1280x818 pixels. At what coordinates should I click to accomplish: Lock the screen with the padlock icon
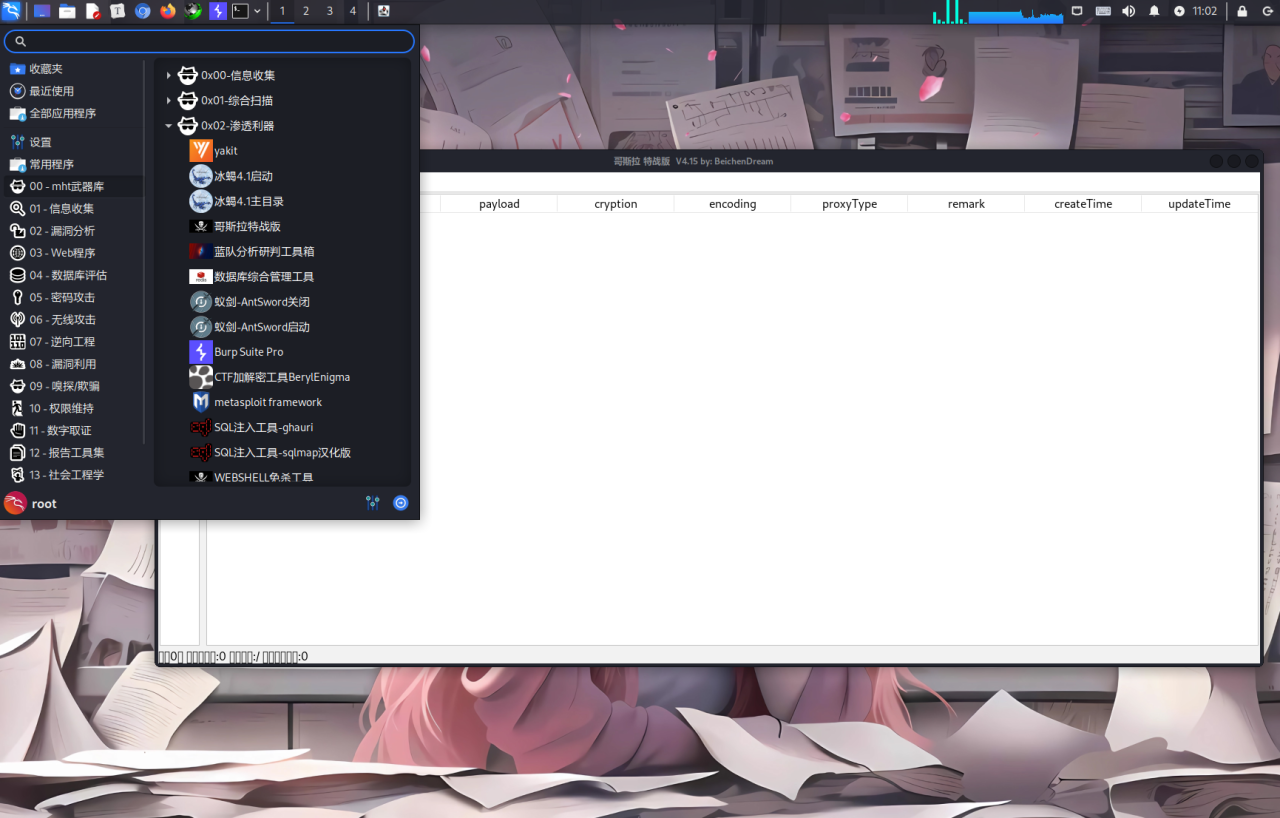[1242, 11]
